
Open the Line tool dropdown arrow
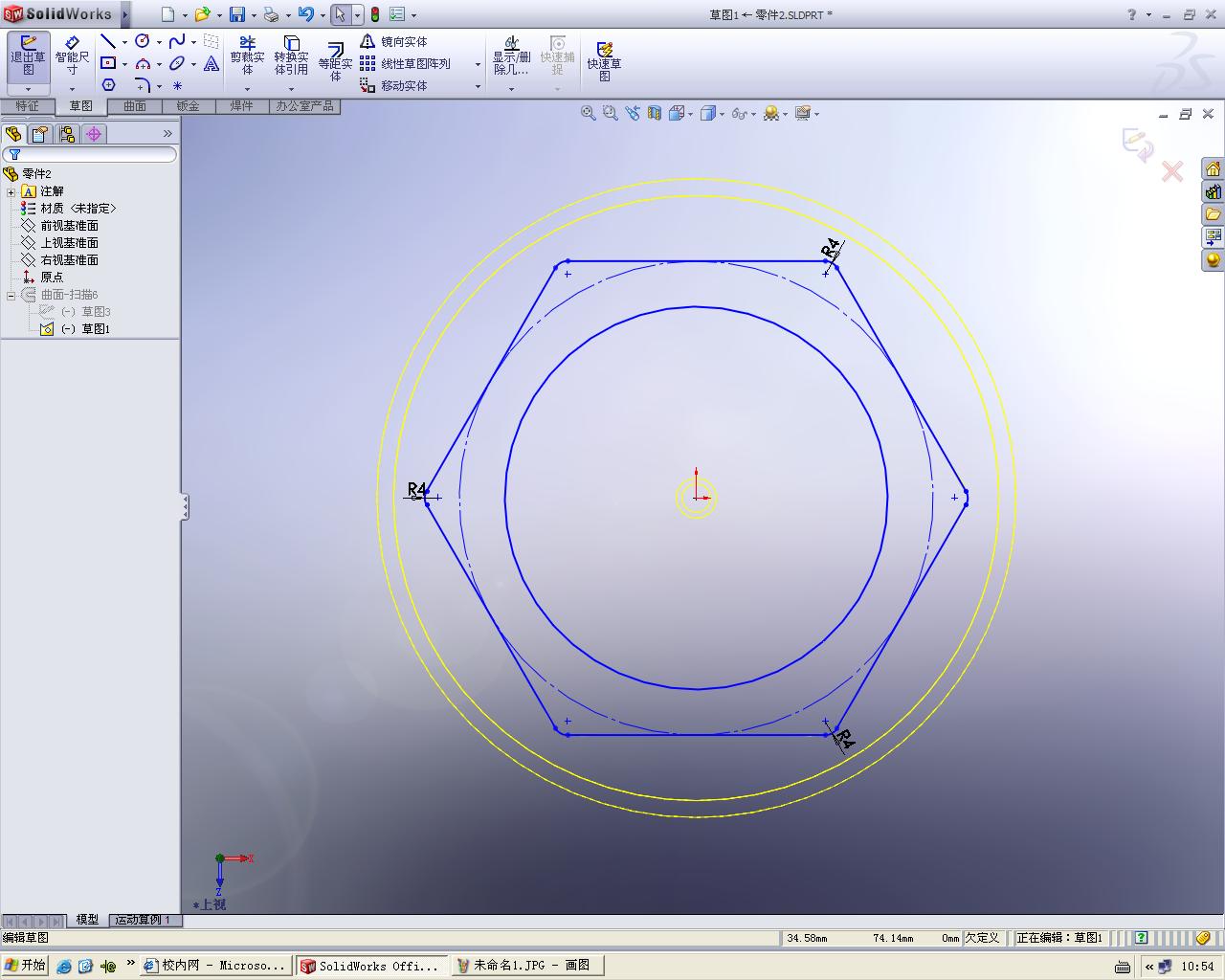pos(124,42)
